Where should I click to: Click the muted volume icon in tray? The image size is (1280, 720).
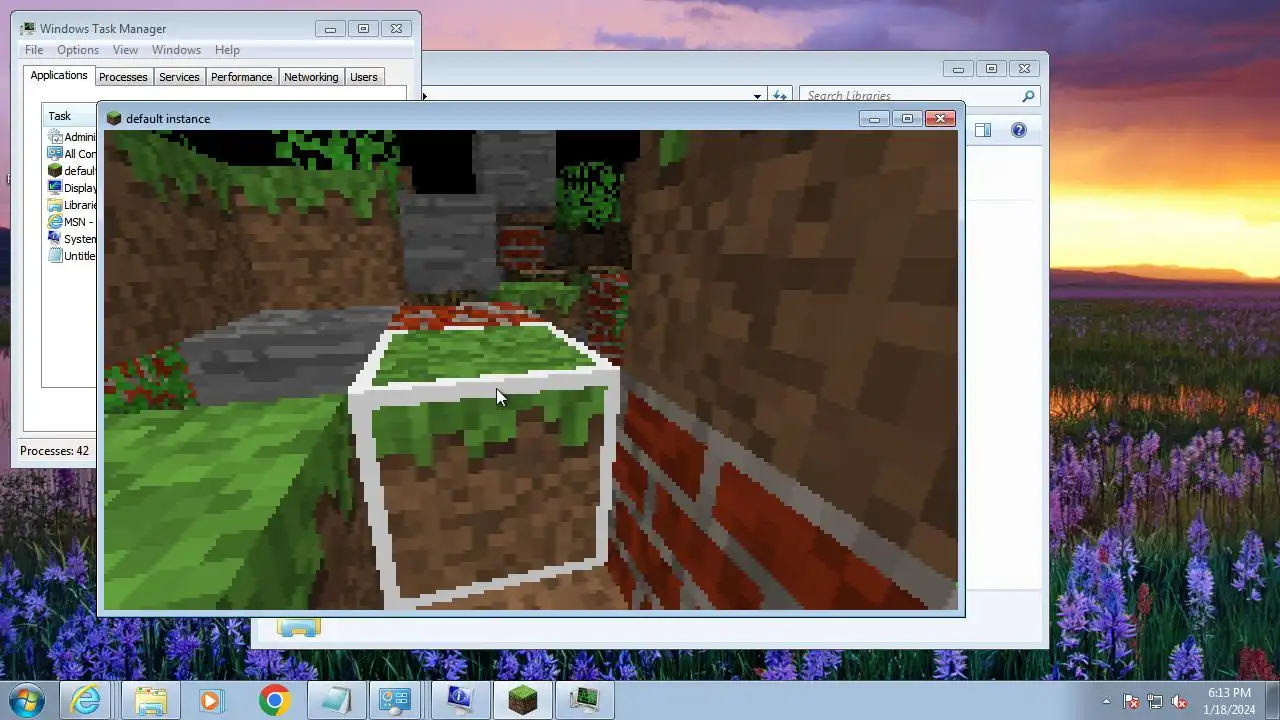click(x=1179, y=701)
